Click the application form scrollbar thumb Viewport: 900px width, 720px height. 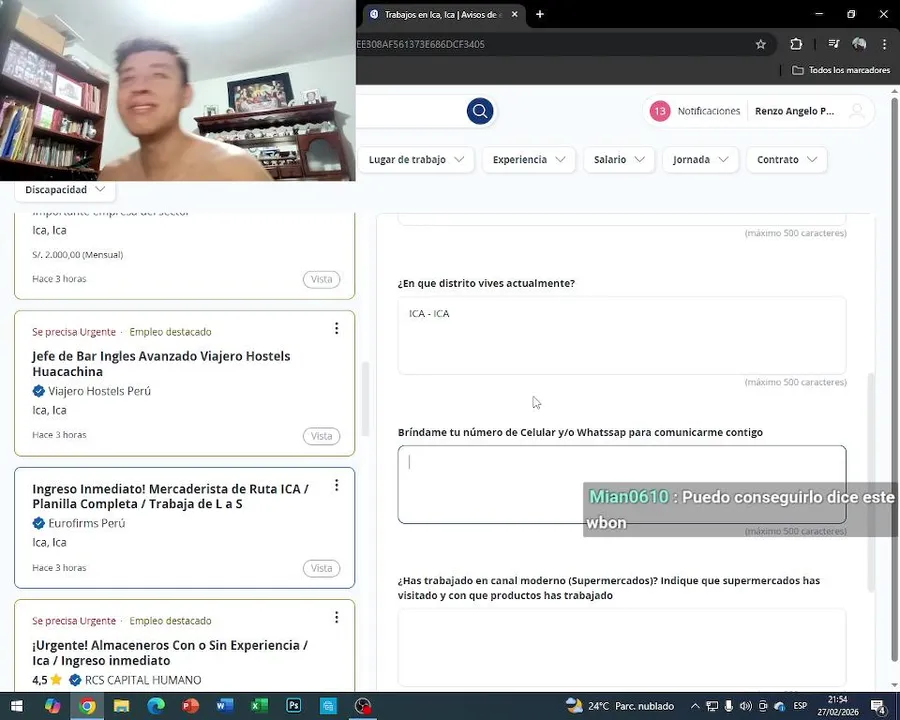coord(871,482)
